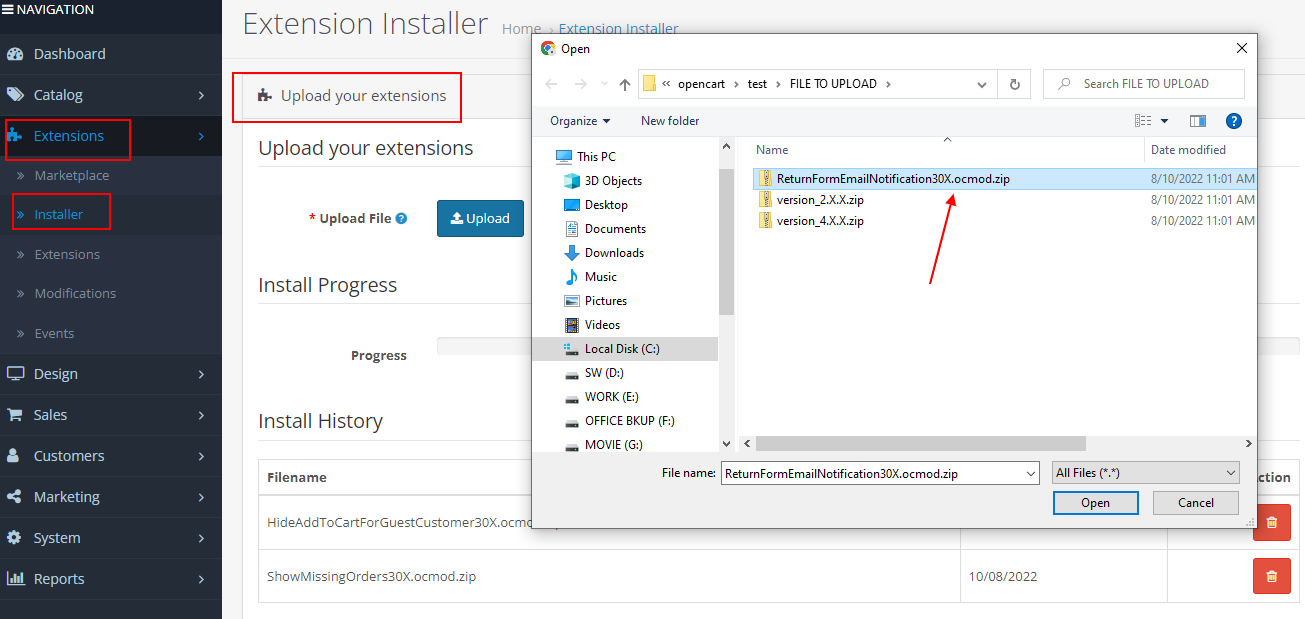Click the horizontal scrollbar in the file list
The image size is (1305, 619).
[920, 443]
